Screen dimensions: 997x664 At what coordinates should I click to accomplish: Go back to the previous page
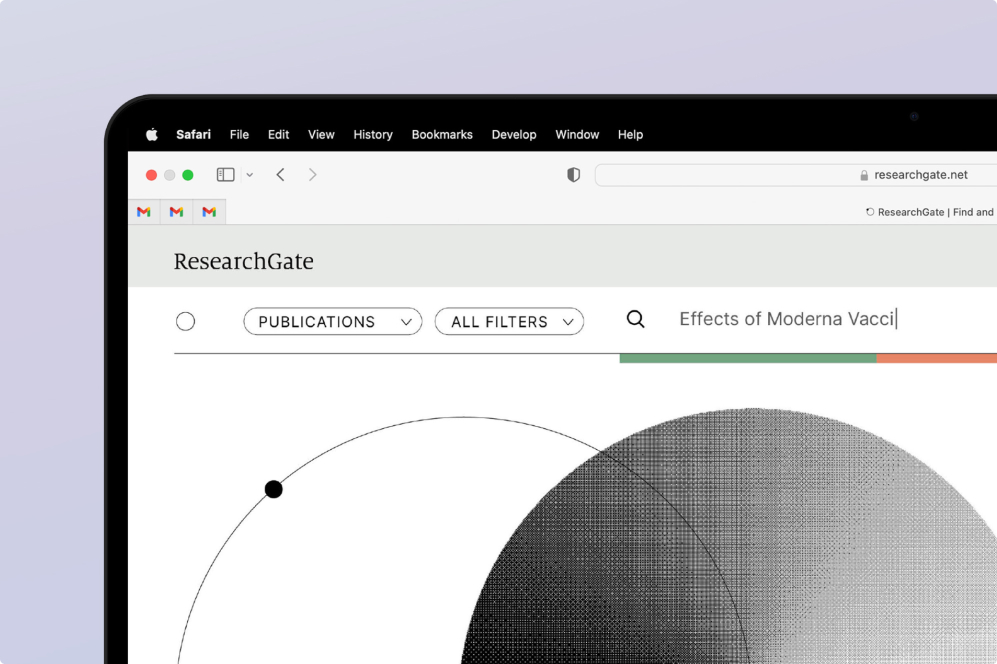280,174
